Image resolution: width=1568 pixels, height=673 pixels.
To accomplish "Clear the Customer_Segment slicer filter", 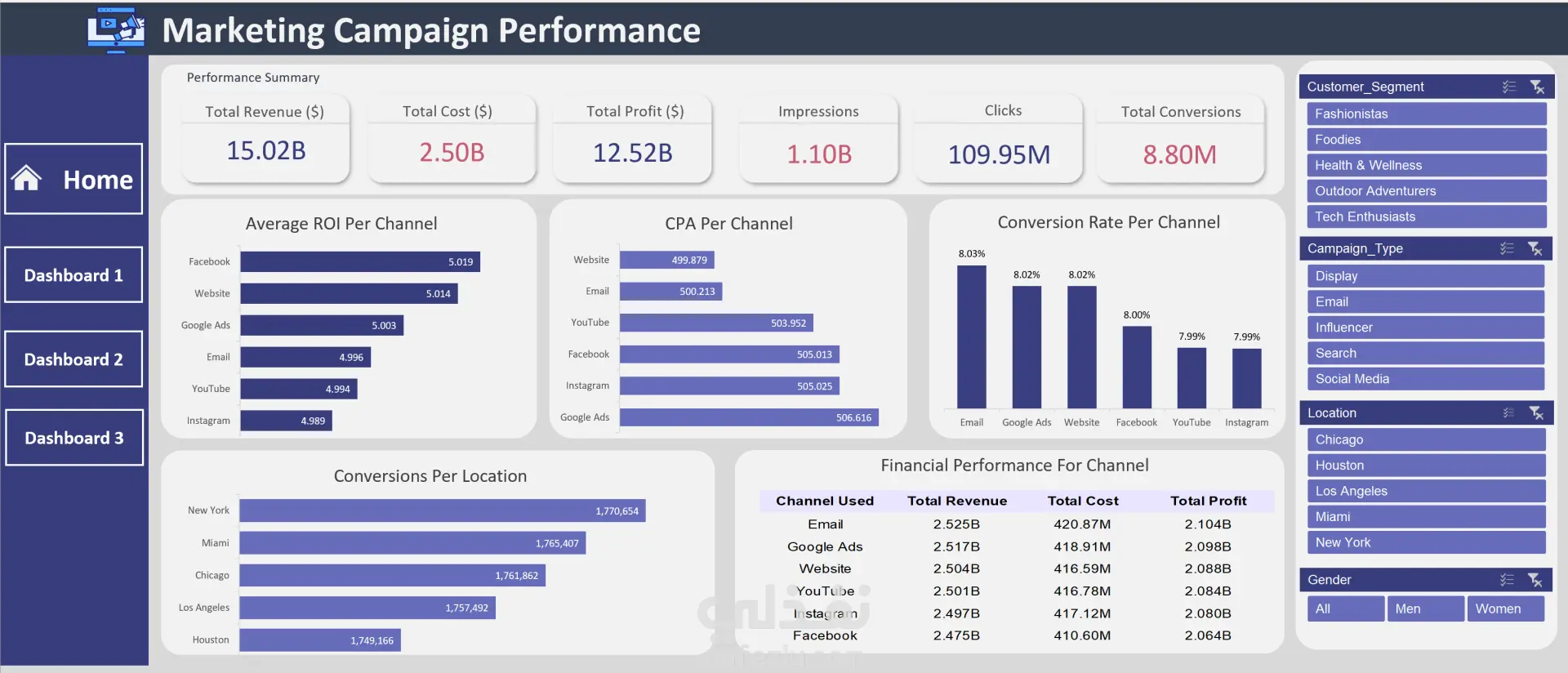I will pyautogui.click(x=1536, y=87).
